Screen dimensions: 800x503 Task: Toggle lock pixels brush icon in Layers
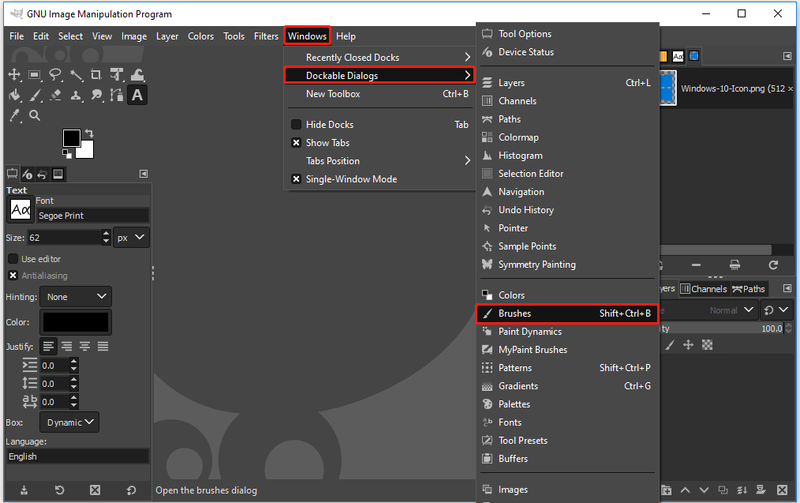[669, 345]
